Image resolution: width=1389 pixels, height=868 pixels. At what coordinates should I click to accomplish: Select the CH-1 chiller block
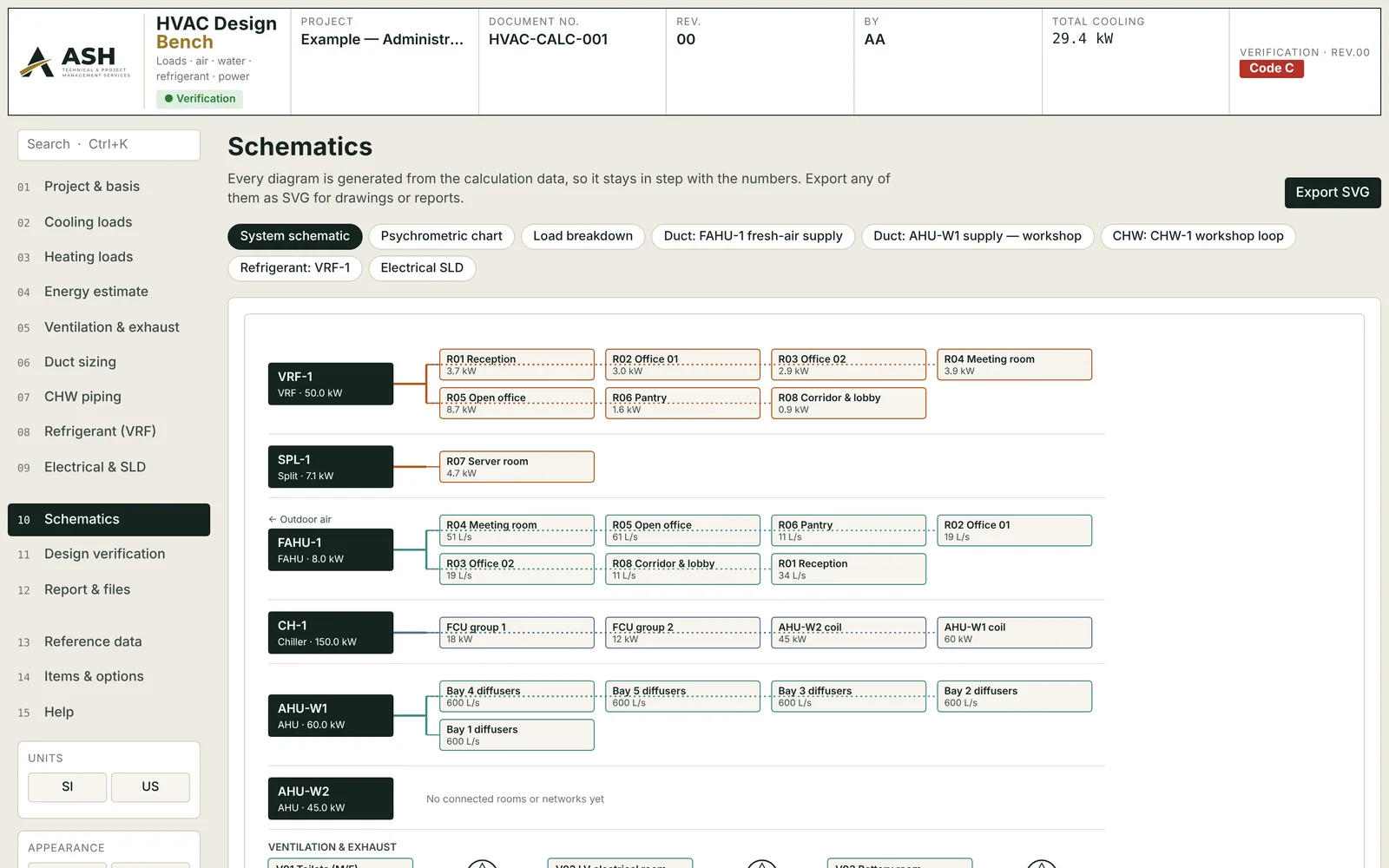(331, 633)
